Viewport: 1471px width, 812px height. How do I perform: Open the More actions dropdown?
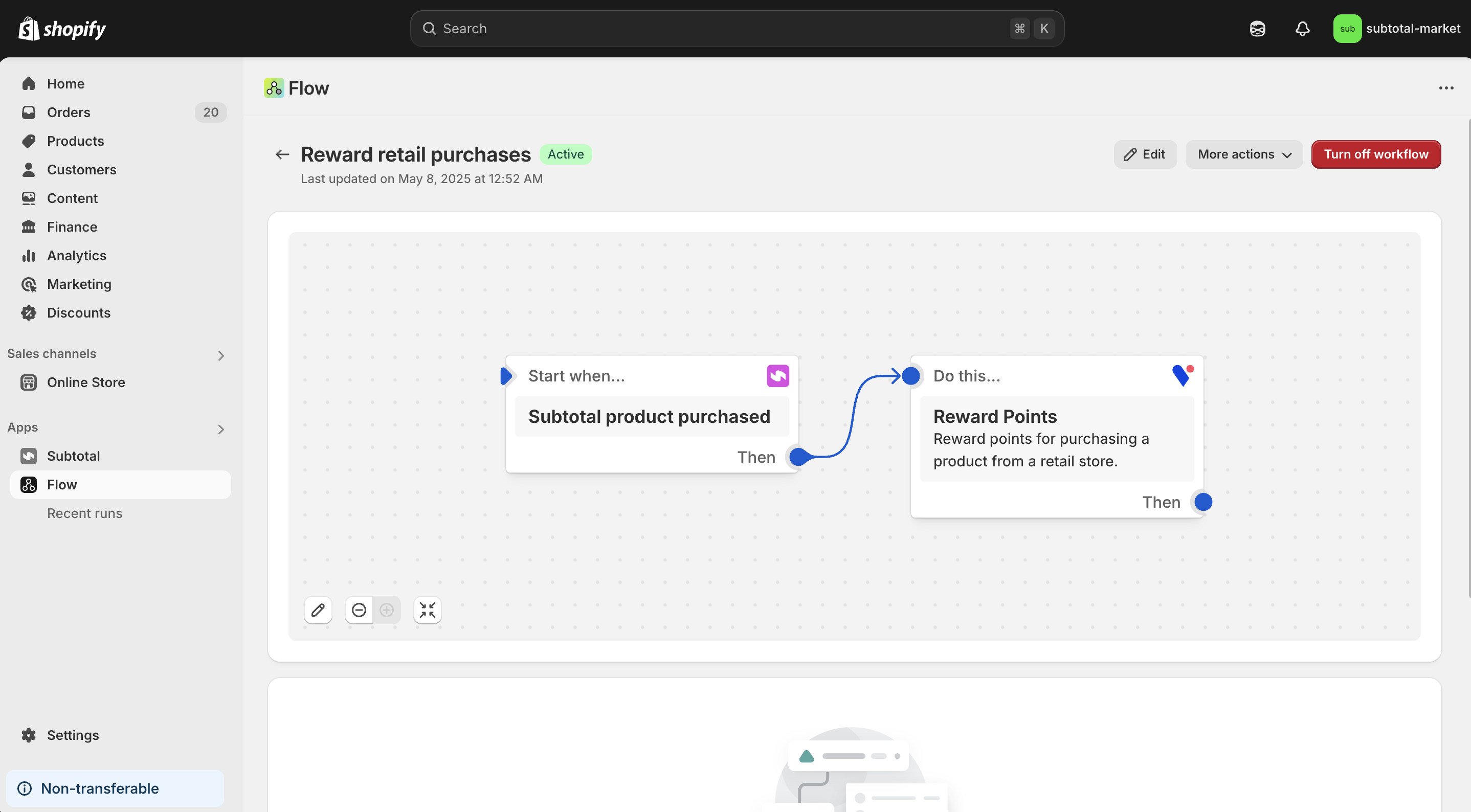pos(1244,154)
